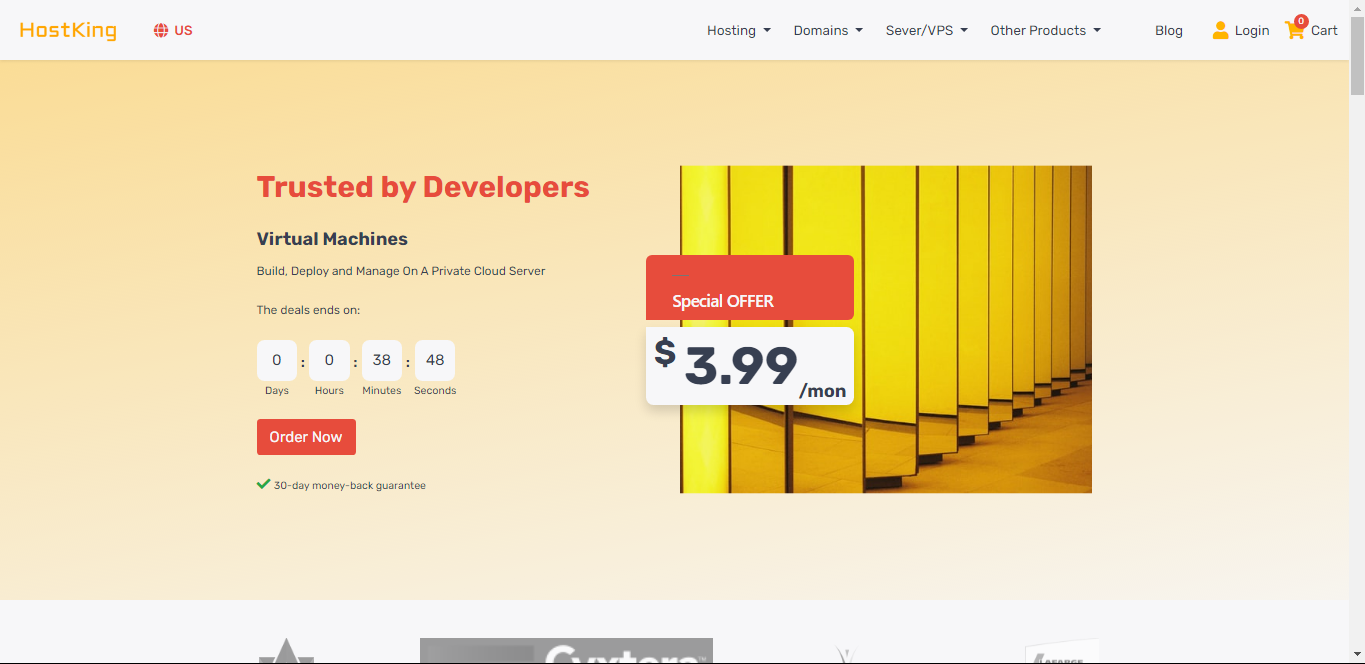This screenshot has width=1365, height=664.
Task: Click the vertical page scrollbar thumb
Action: coord(1356,50)
